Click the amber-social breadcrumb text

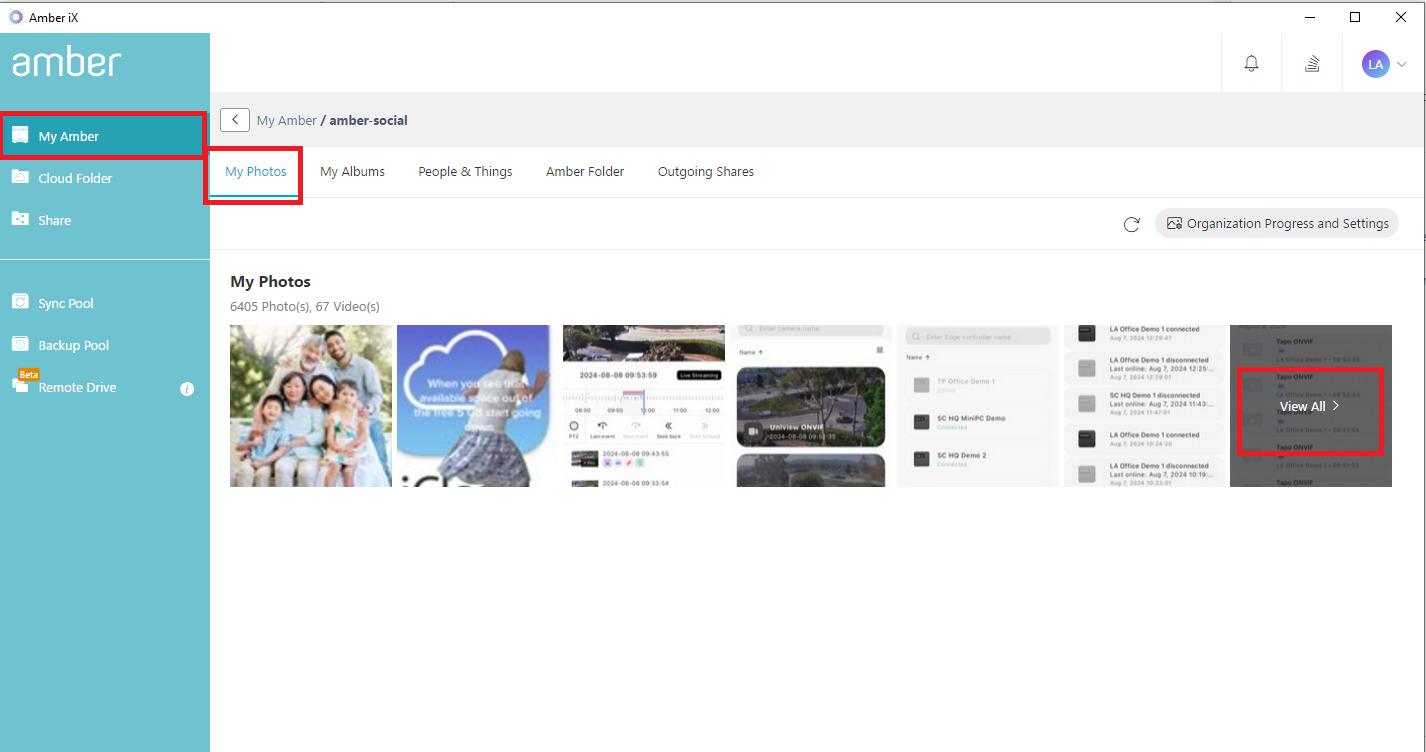click(x=369, y=120)
